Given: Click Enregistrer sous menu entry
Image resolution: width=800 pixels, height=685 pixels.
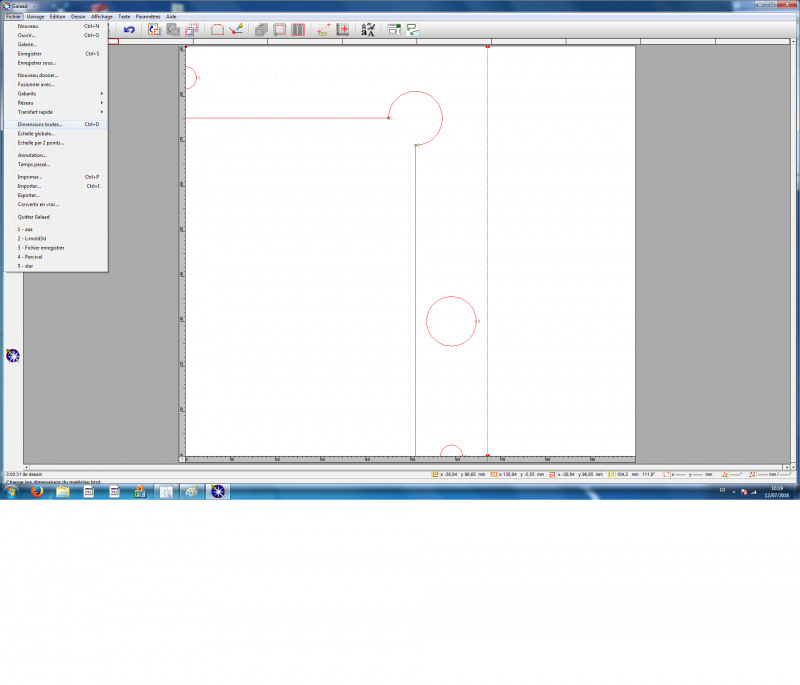Looking at the screenshot, I should pyautogui.click(x=37, y=62).
